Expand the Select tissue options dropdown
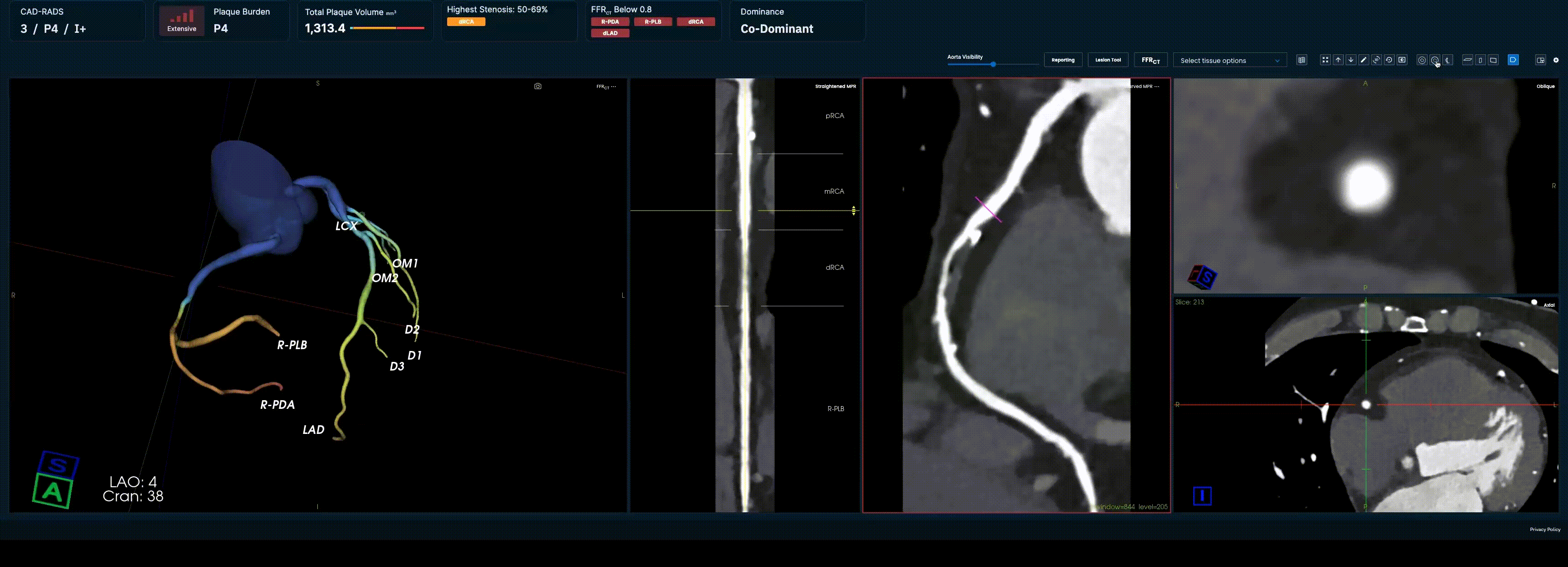The width and height of the screenshot is (1568, 567). 1230,60
